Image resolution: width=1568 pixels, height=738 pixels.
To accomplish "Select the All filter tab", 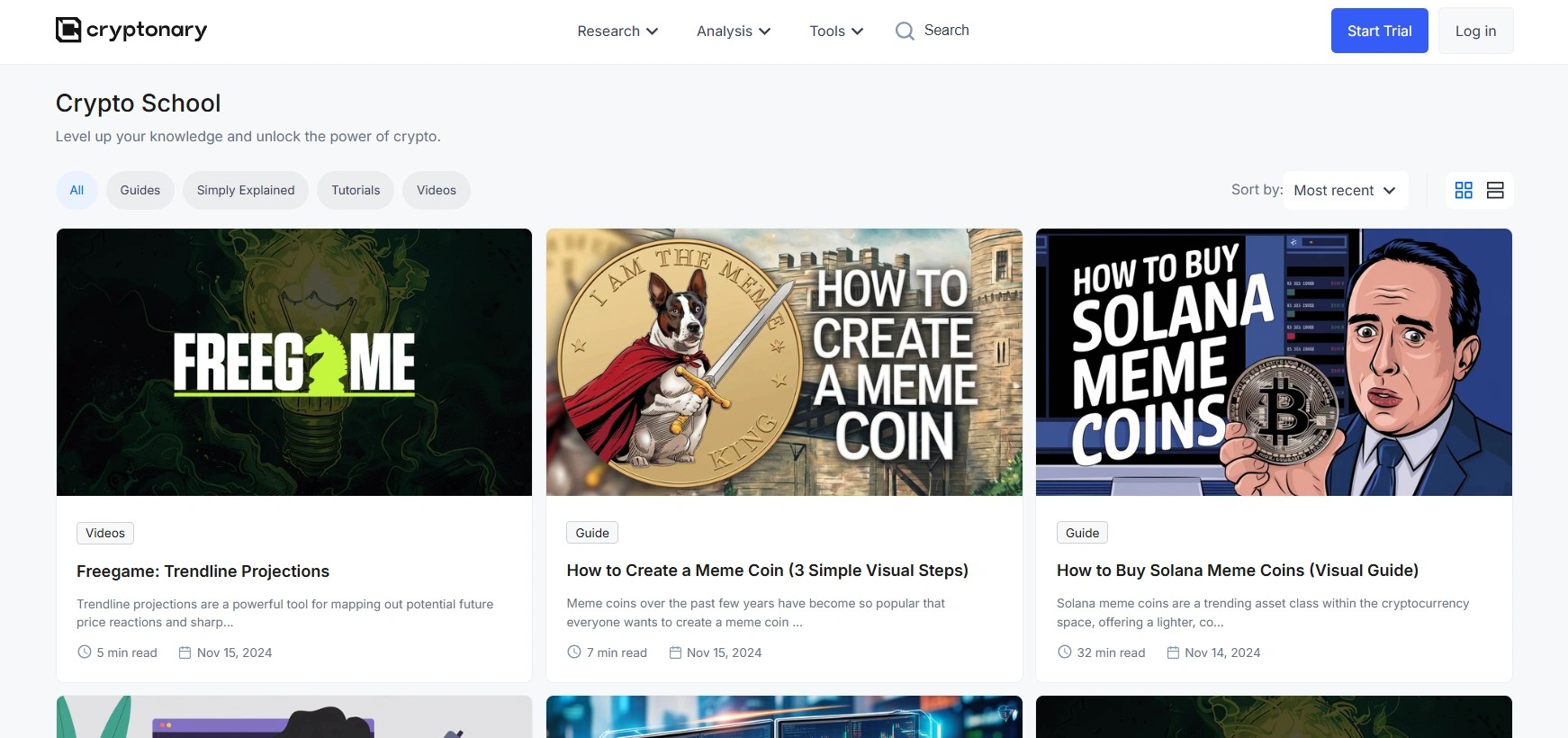I will click(x=77, y=190).
